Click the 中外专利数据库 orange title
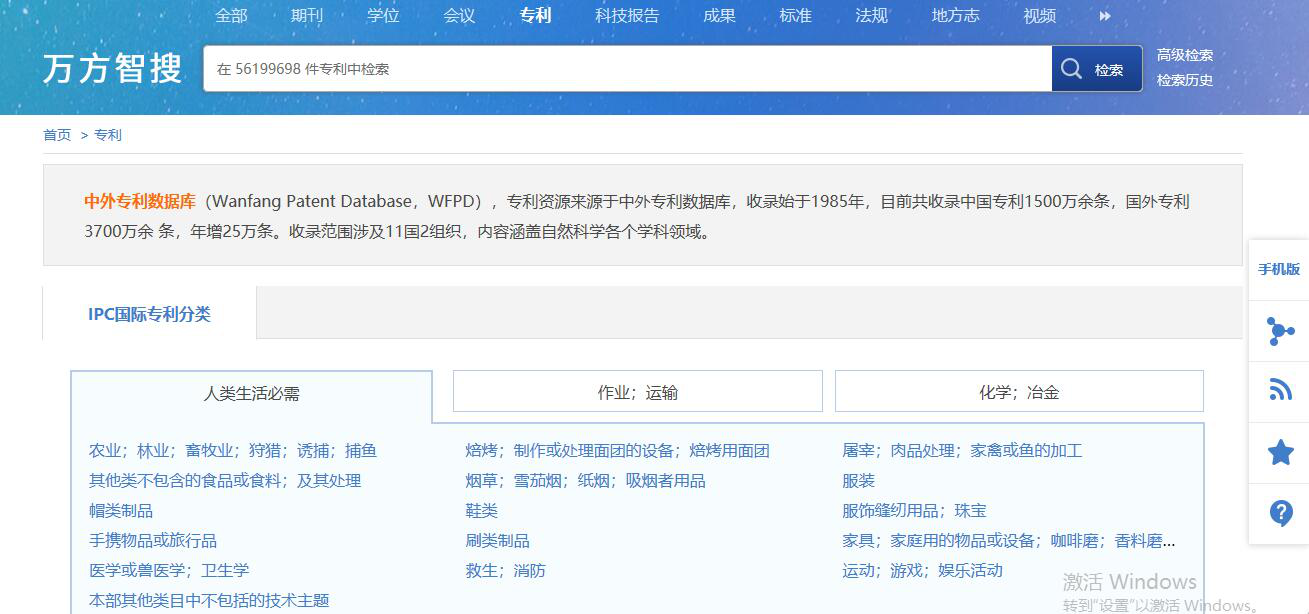Viewport: 1309px width, 614px height. click(x=140, y=201)
